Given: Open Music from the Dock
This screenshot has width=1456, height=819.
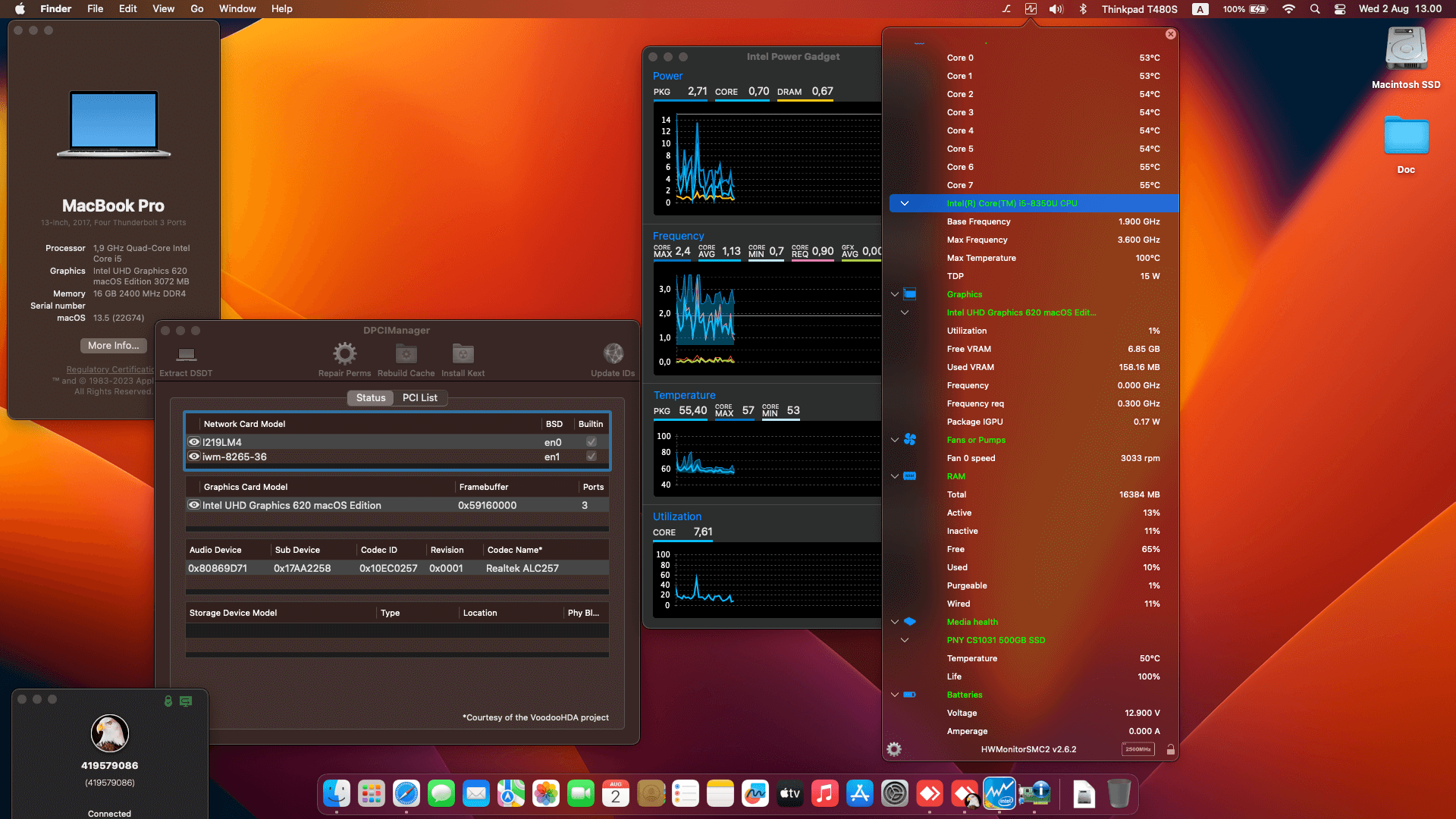Looking at the screenshot, I should 825,794.
